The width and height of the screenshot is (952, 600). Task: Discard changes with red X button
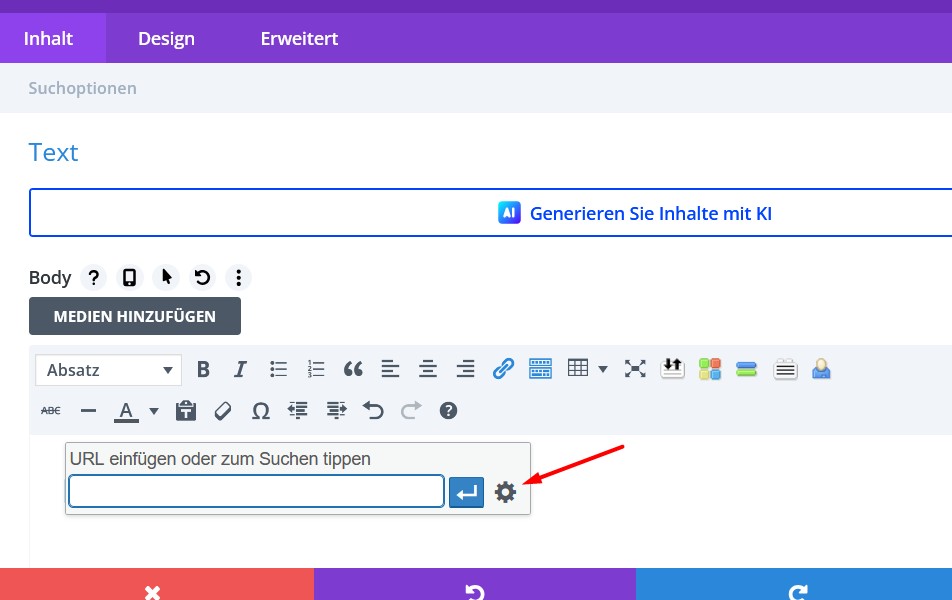click(157, 584)
